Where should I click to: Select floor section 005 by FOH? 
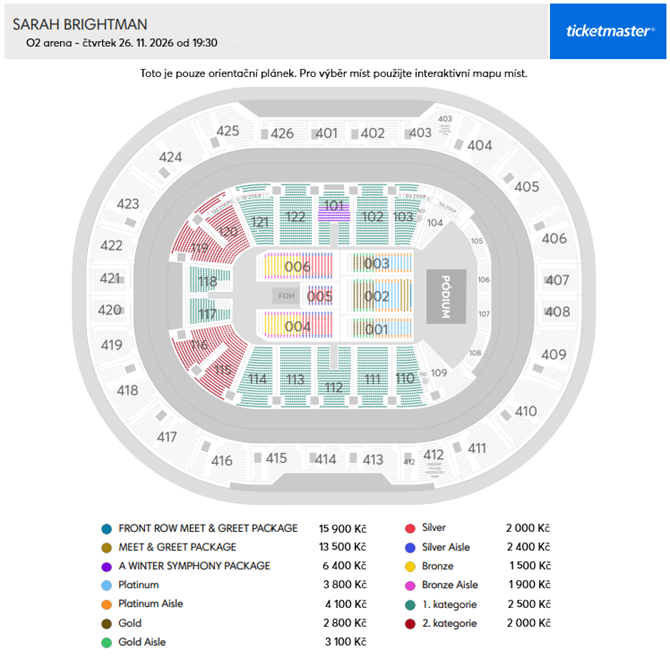pos(320,296)
